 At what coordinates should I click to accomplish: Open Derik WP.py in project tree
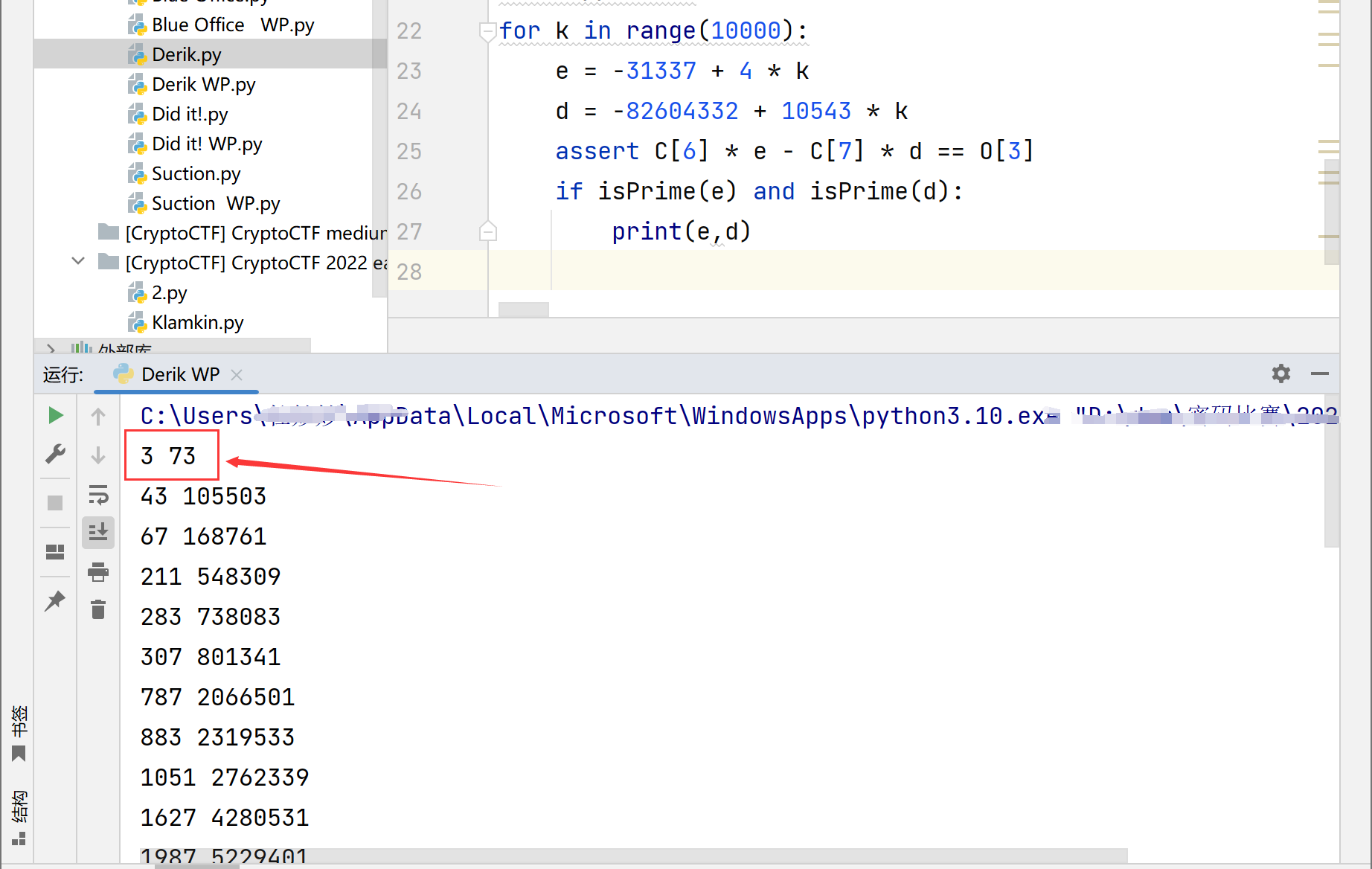pyautogui.click(x=203, y=85)
